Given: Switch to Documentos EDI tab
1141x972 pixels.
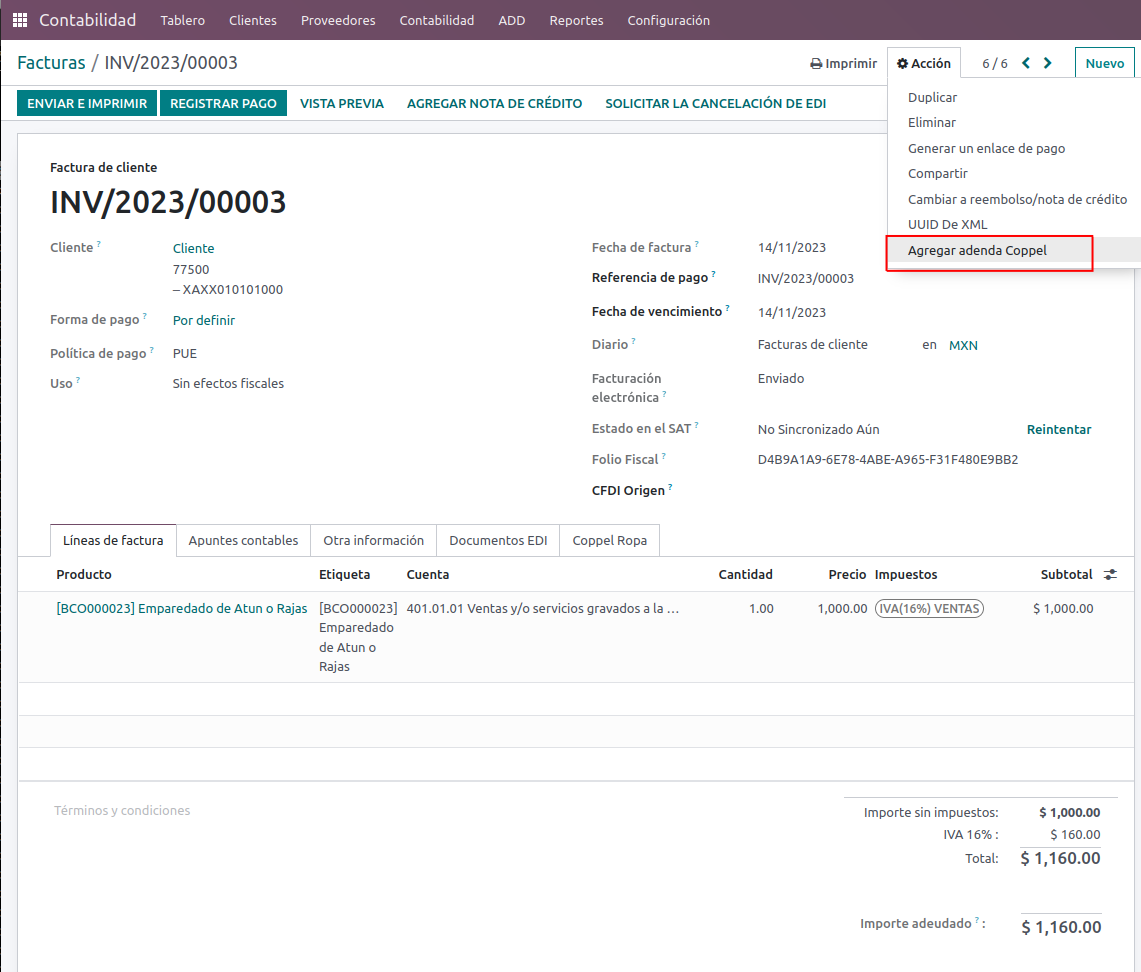Looking at the screenshot, I should coord(498,540).
